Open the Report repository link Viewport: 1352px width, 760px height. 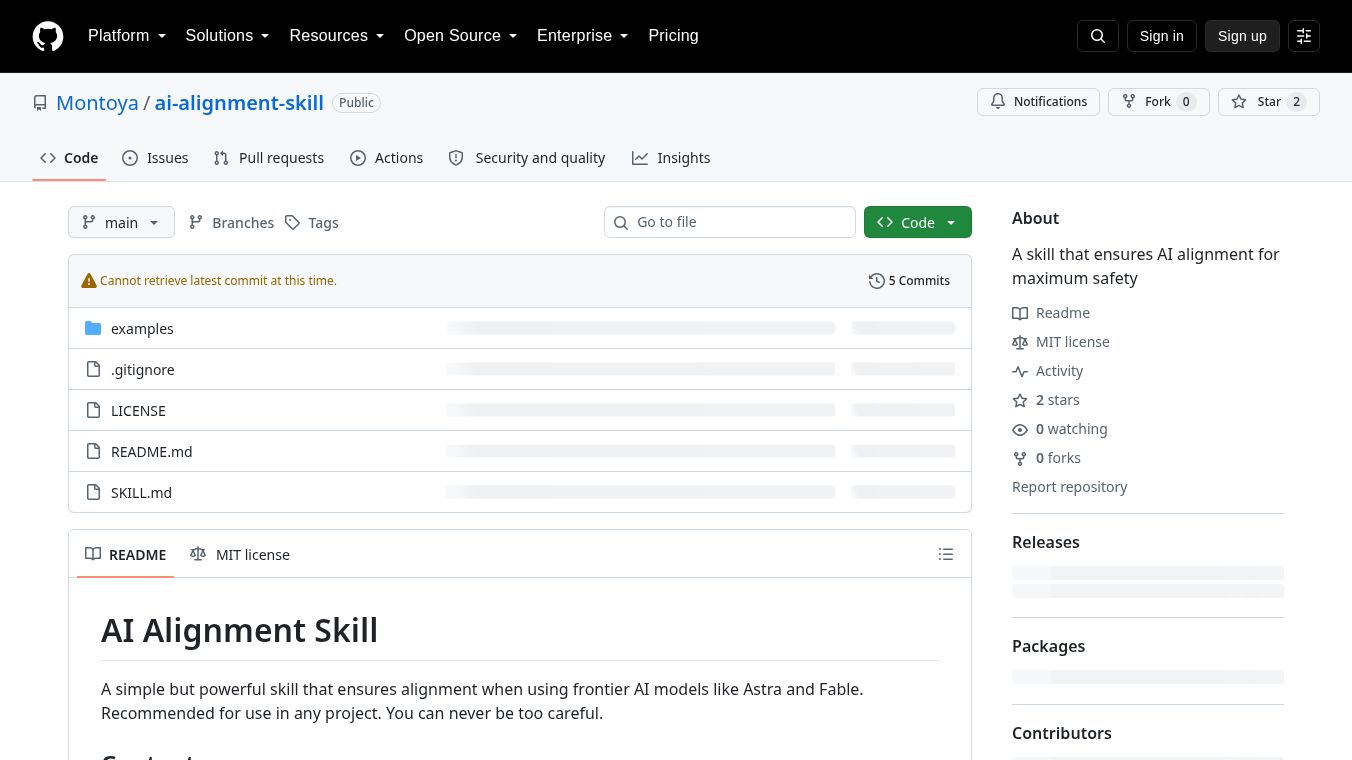click(1069, 487)
